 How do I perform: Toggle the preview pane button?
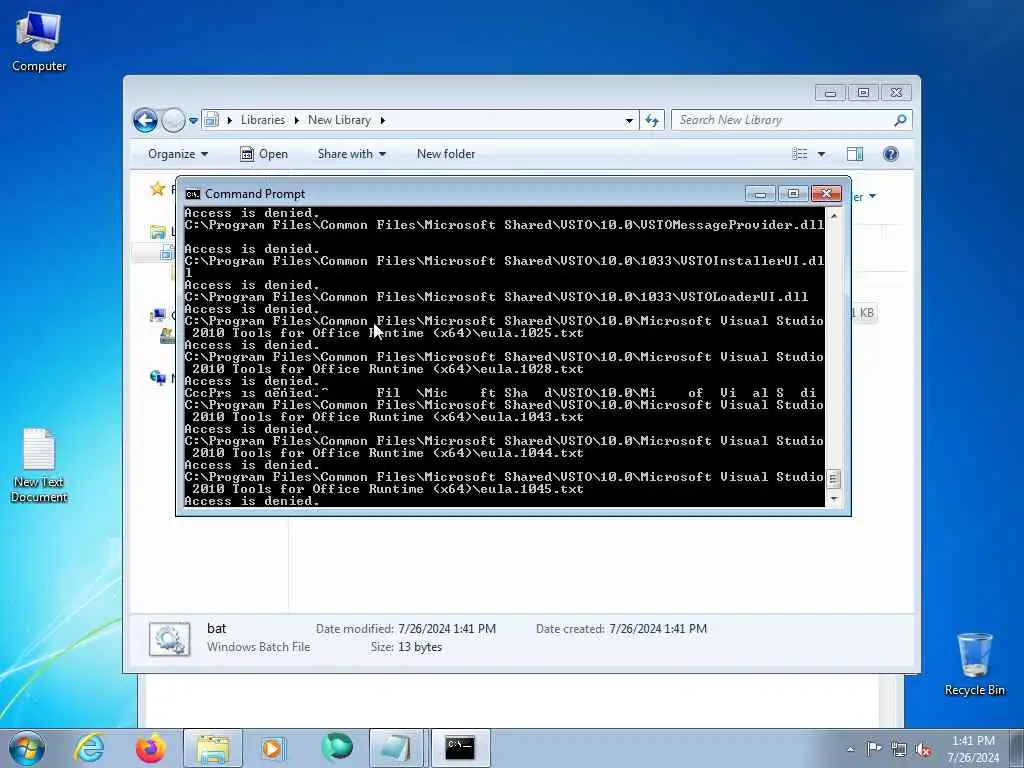[x=855, y=154]
